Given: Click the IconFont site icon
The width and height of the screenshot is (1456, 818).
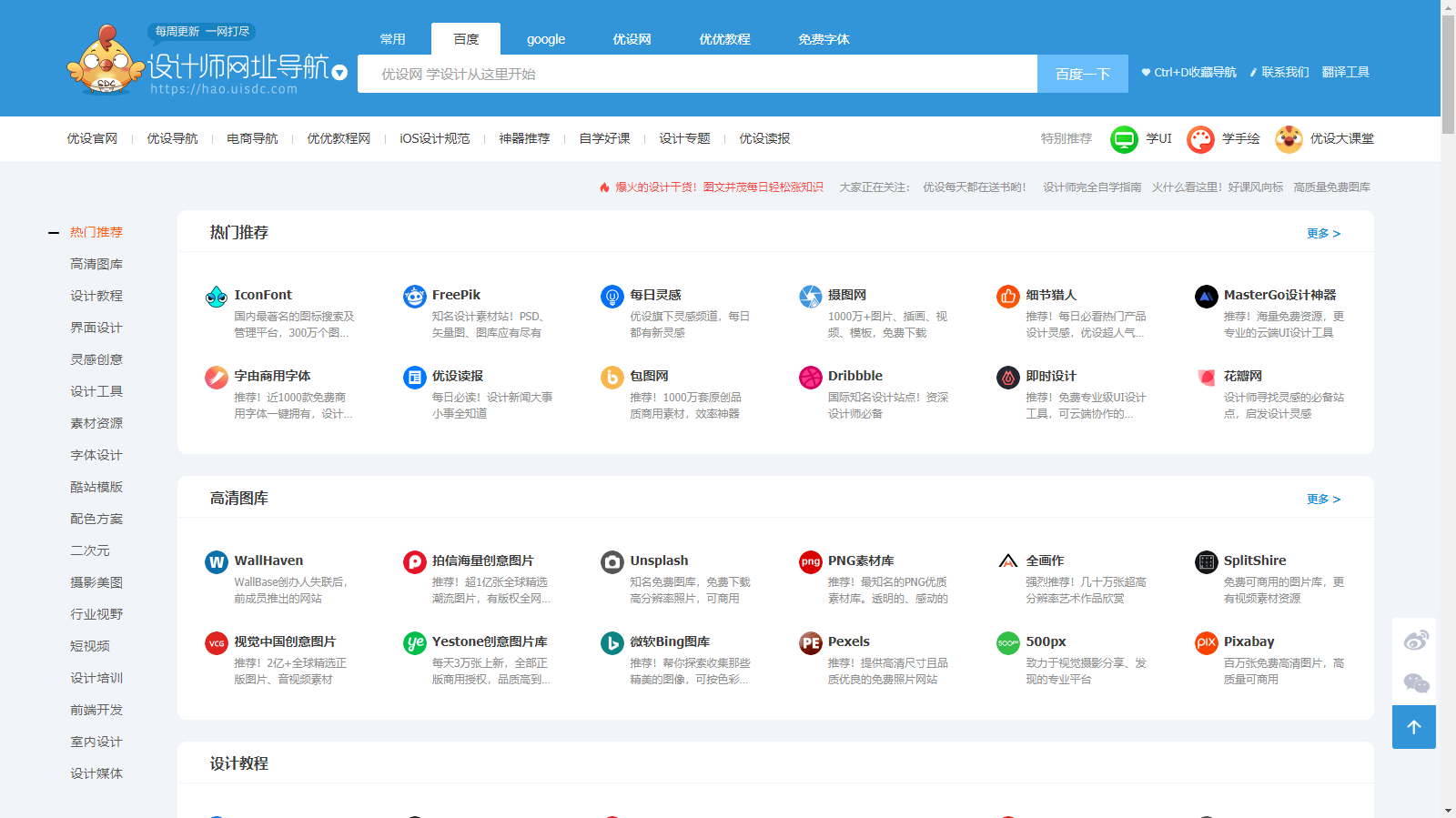Looking at the screenshot, I should coord(217,297).
